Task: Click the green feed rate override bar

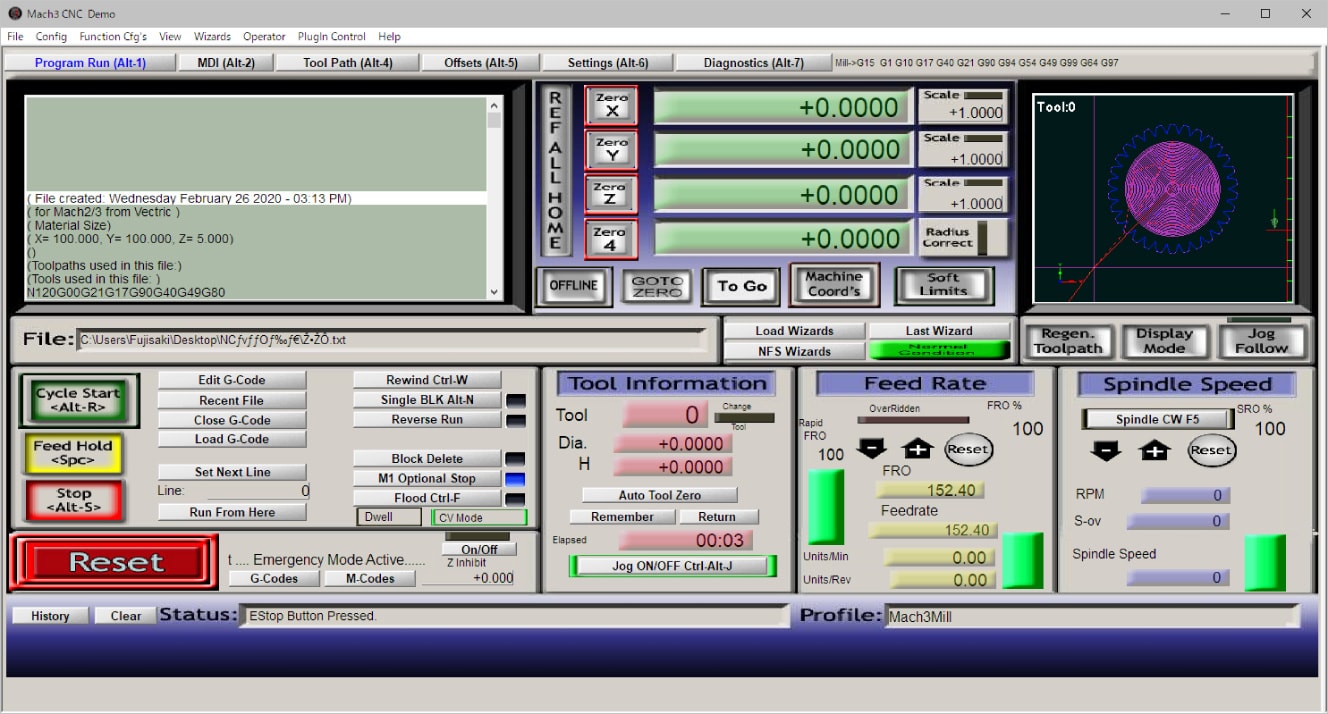Action: click(825, 507)
